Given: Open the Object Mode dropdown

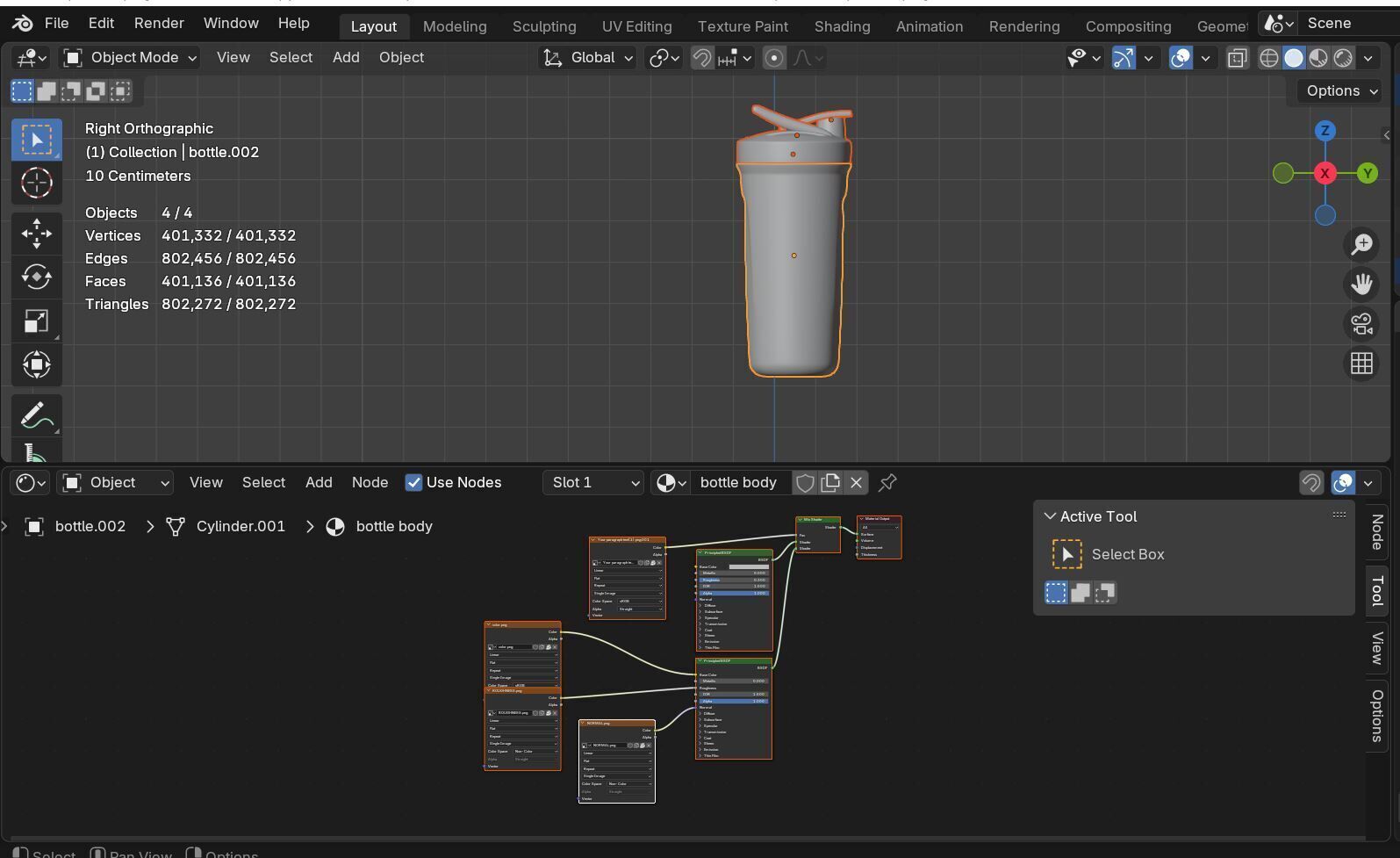Looking at the screenshot, I should (130, 58).
